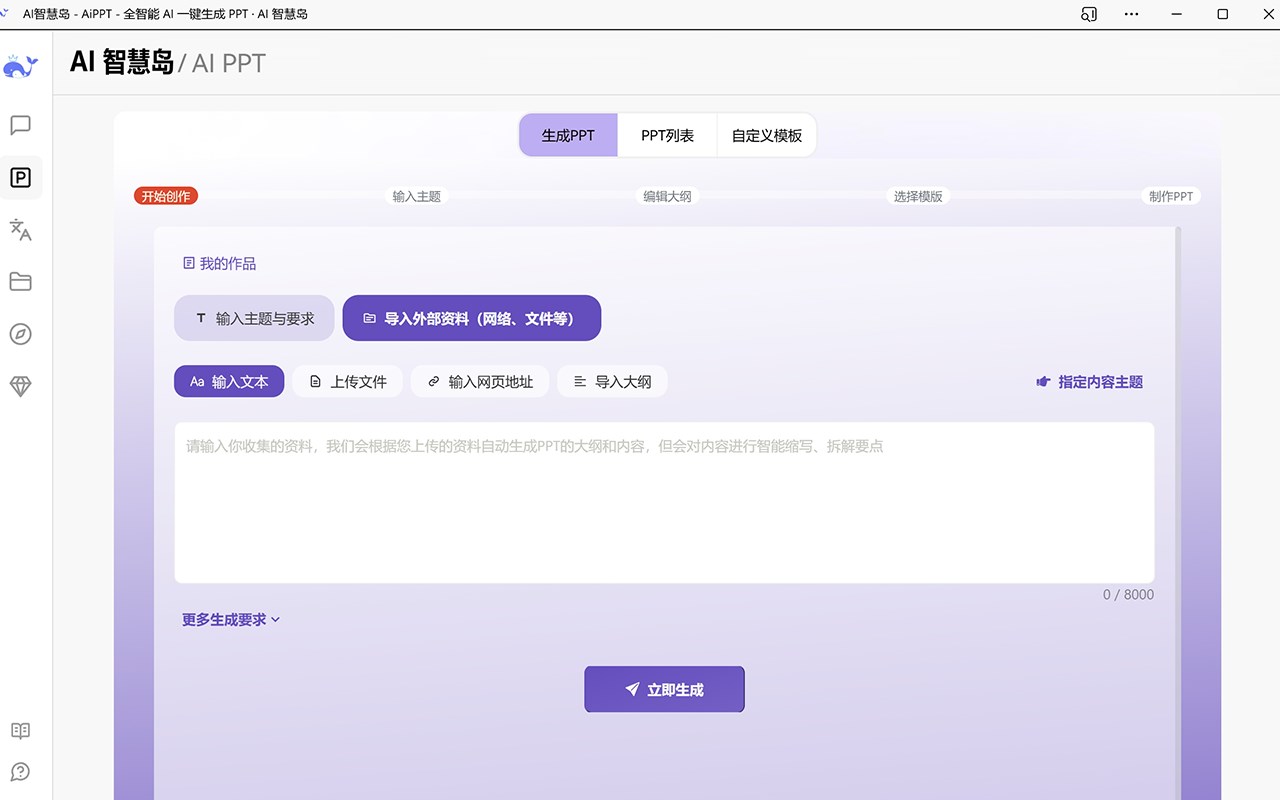
Task: Open the compass explore icon in sidebar
Action: click(20, 334)
